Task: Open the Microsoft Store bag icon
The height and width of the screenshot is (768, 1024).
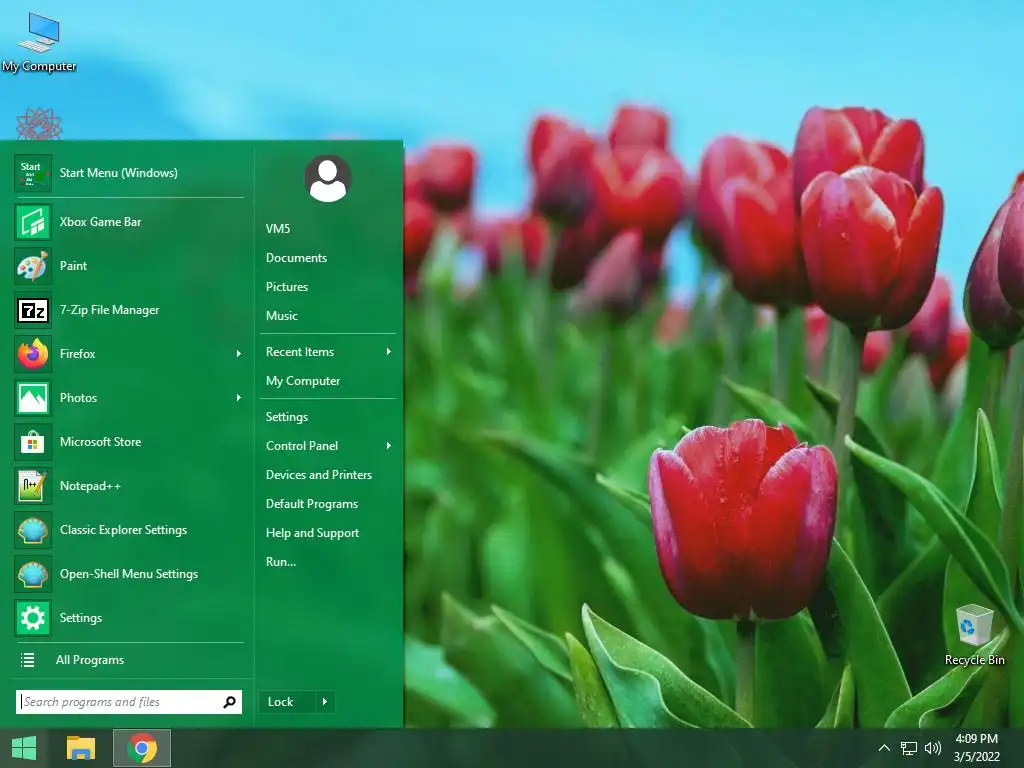Action: tap(32, 442)
